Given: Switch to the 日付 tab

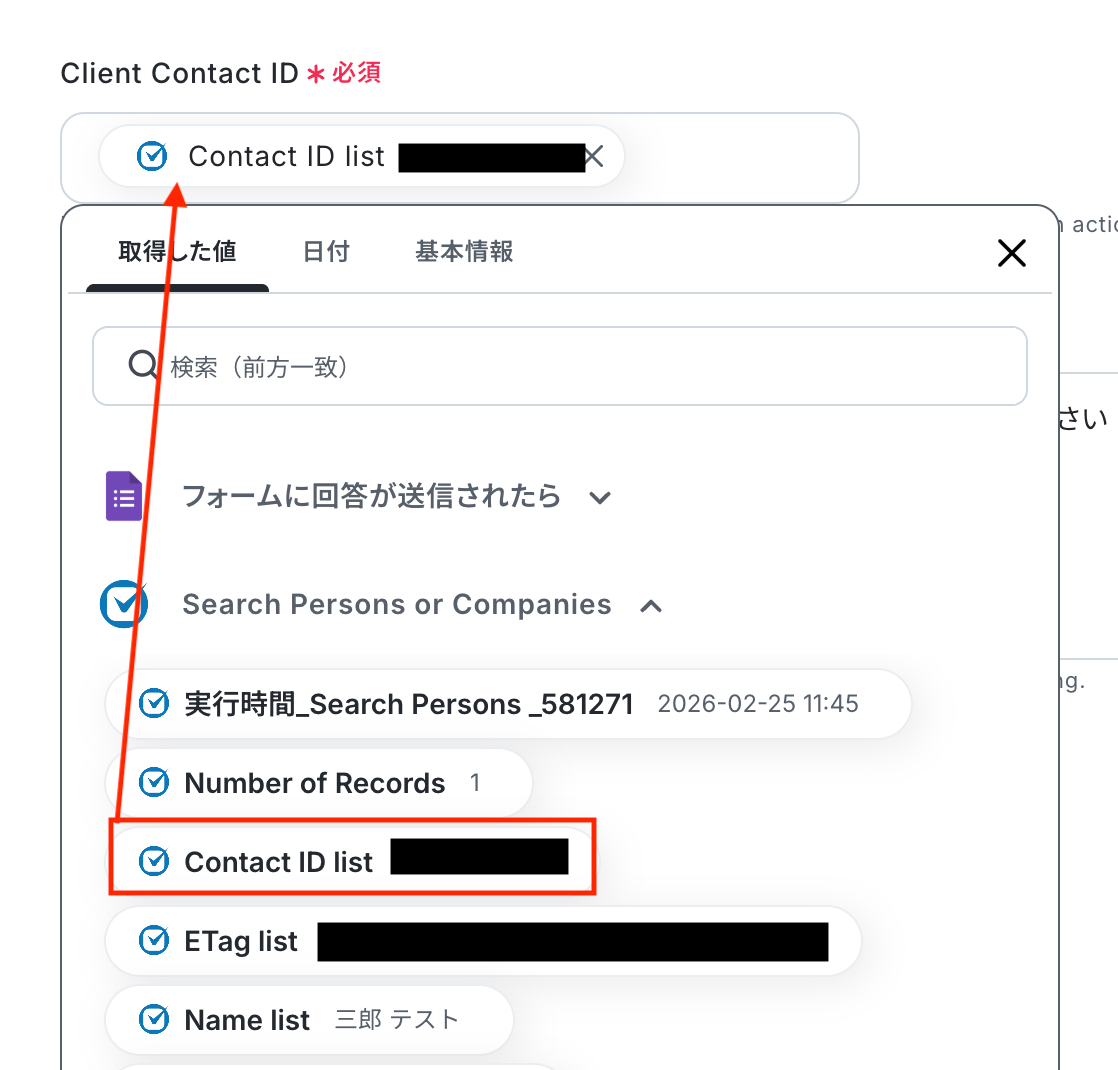Looking at the screenshot, I should click(326, 252).
